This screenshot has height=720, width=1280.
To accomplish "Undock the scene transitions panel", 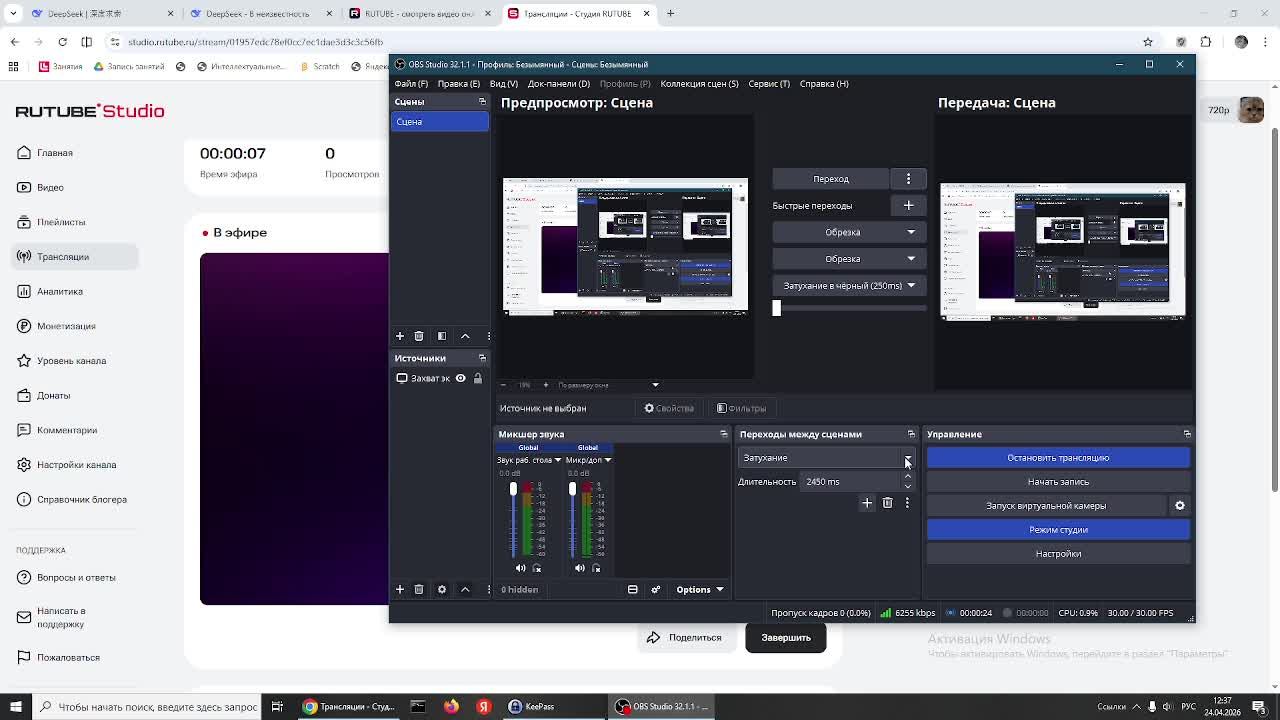I will 911,434.
